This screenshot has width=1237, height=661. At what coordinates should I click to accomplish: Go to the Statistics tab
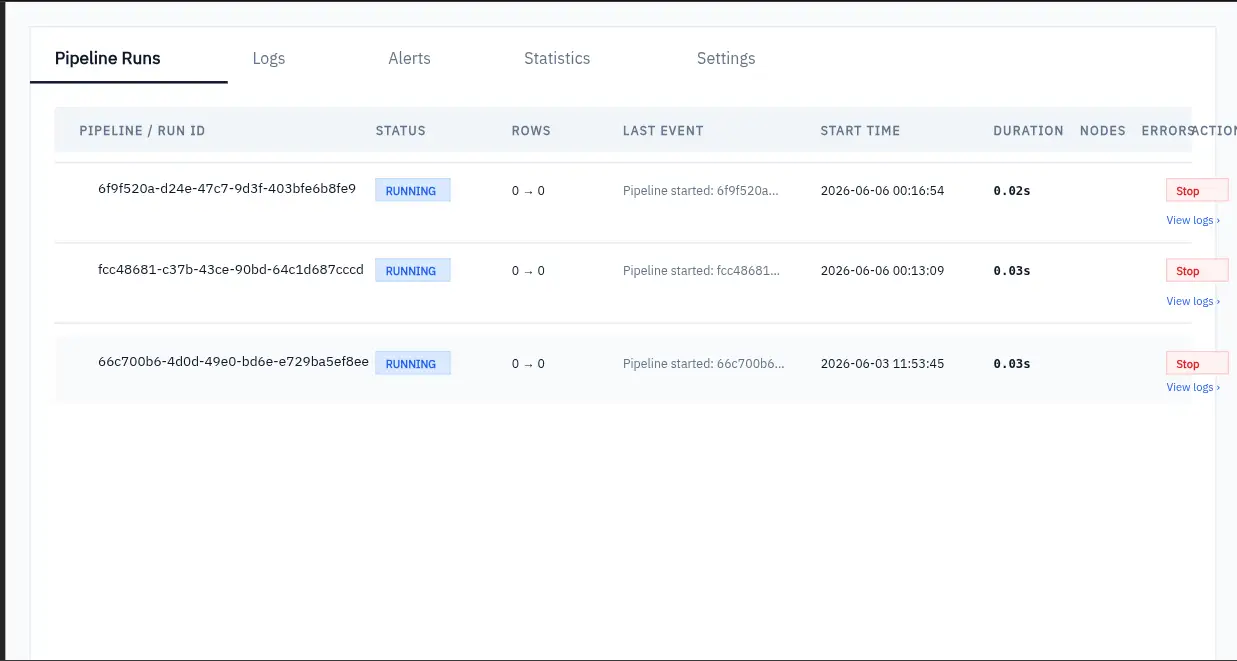(557, 58)
